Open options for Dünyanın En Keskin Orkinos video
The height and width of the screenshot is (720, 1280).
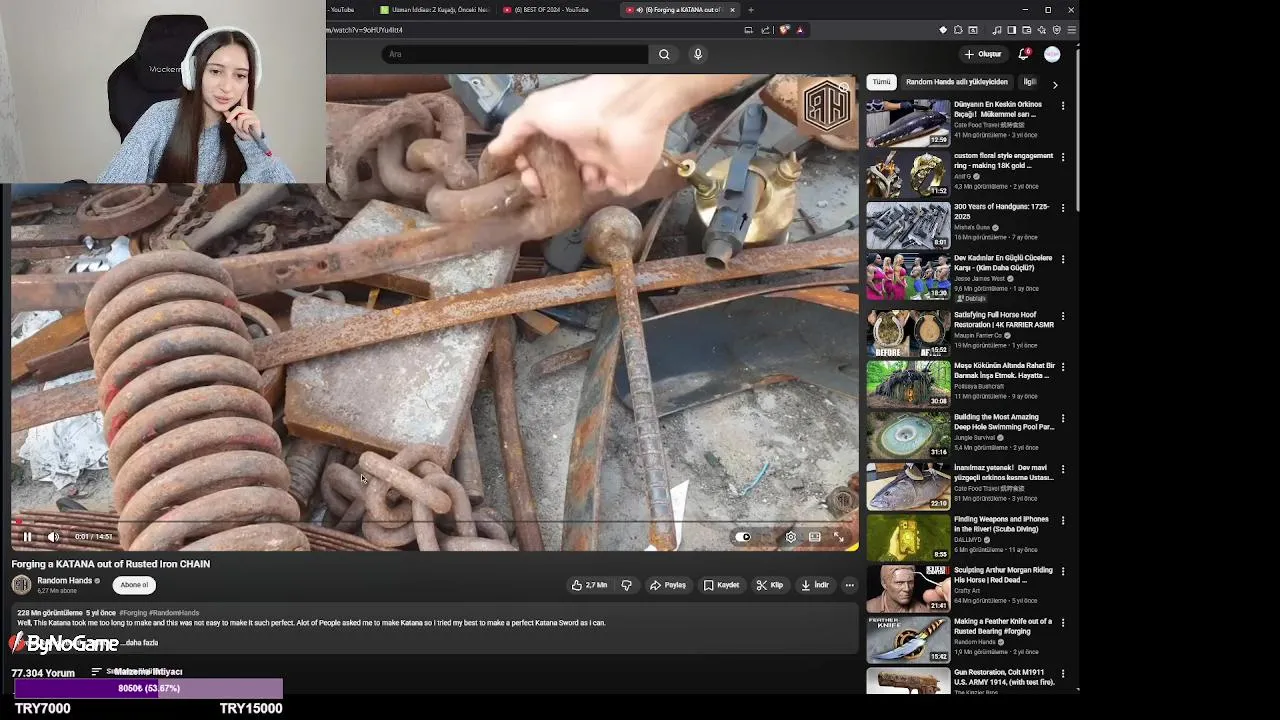coord(1063,105)
